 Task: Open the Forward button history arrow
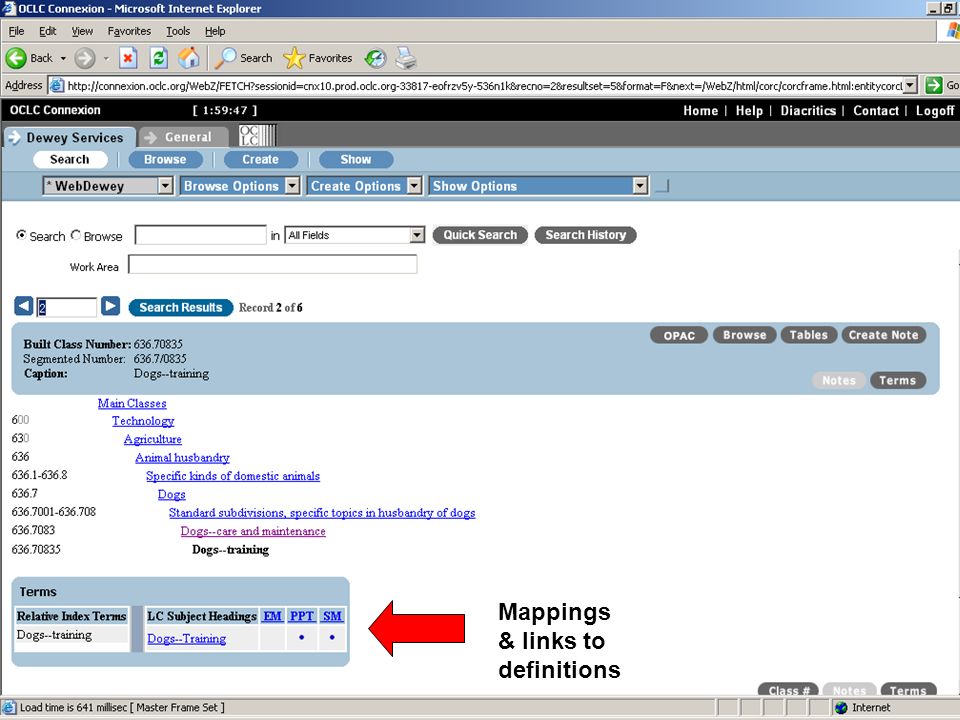click(x=106, y=58)
